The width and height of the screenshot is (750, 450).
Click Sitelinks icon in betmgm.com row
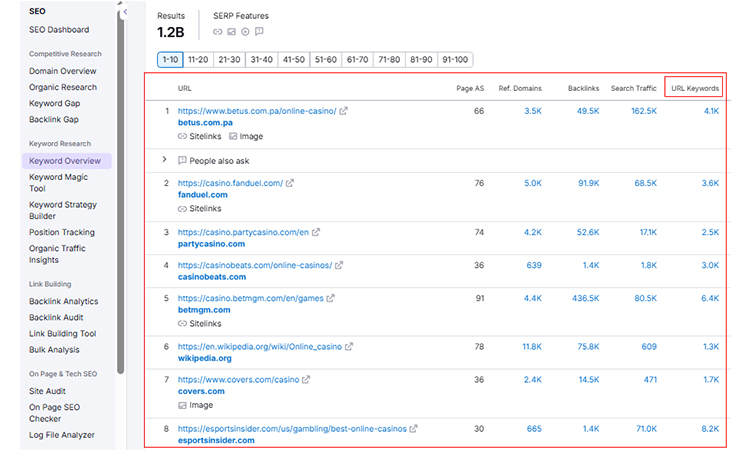click(x=182, y=324)
